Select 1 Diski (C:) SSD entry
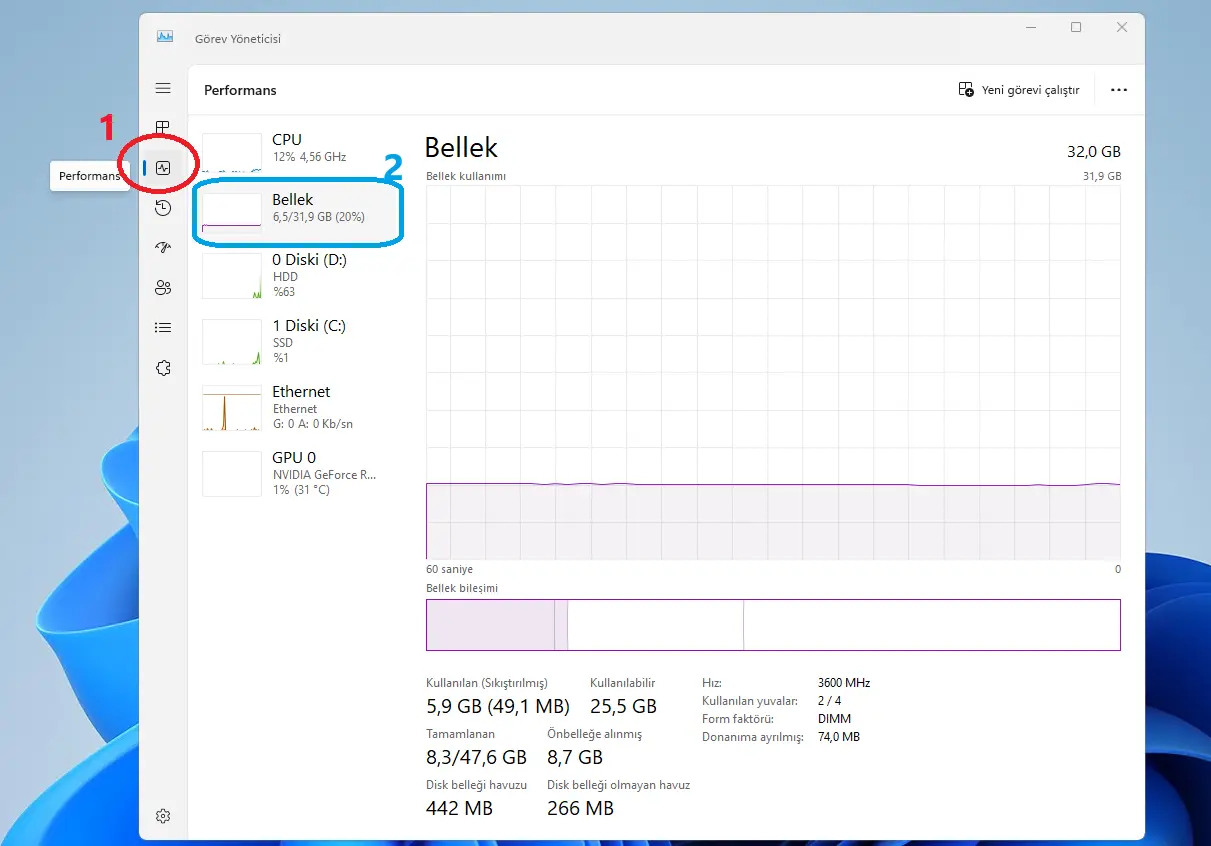This screenshot has width=1211, height=846. pos(300,341)
